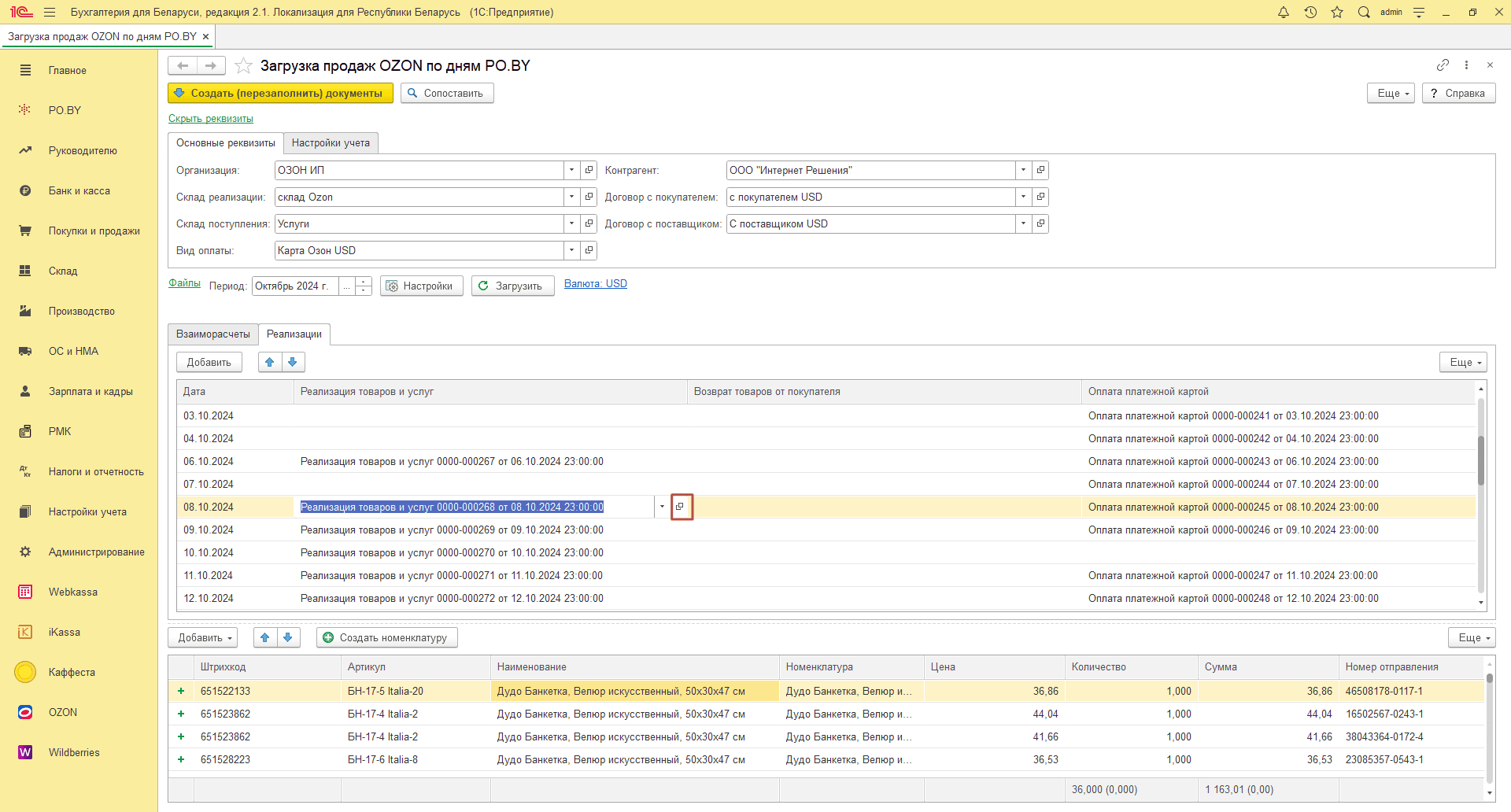
Task: Open Еще menu of goods table
Action: coord(1472,637)
